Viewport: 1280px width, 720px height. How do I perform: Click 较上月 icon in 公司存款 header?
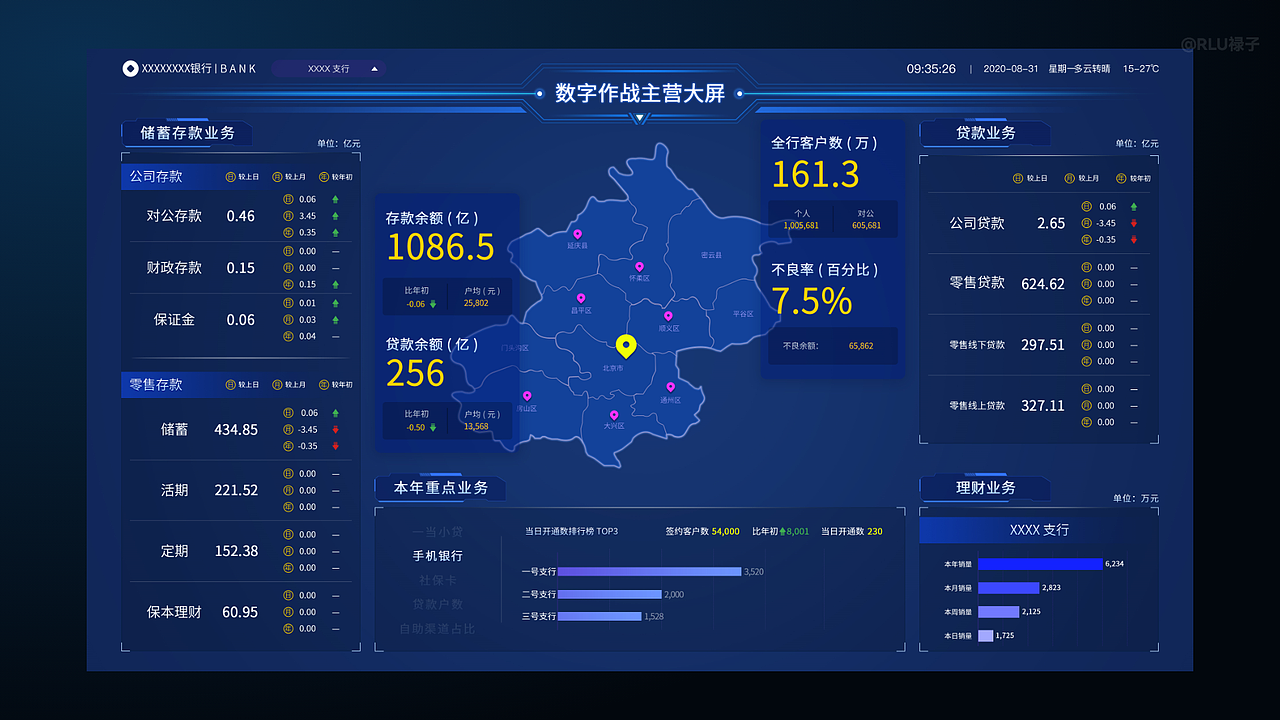(x=277, y=177)
